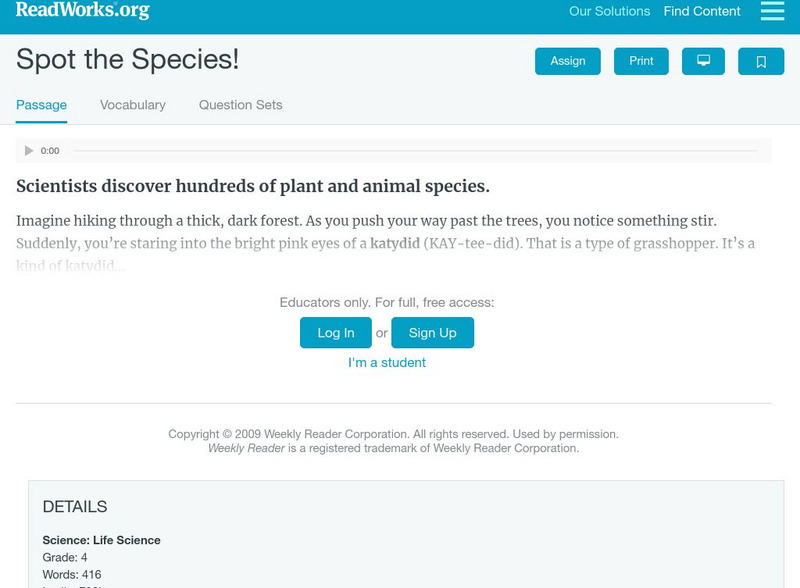Open the Question Sets tab
800x588 pixels.
click(x=240, y=105)
